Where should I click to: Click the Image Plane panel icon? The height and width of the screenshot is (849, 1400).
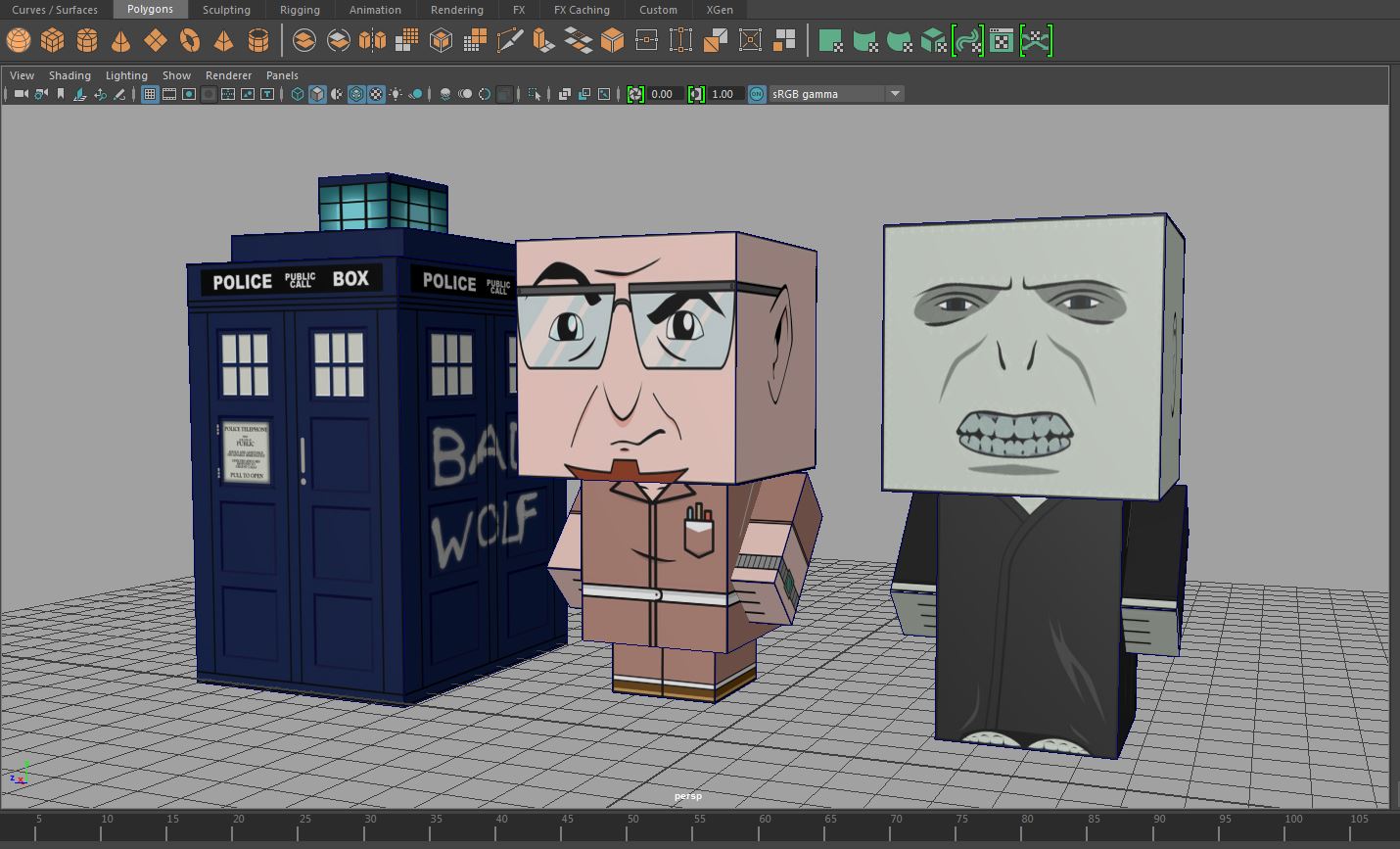point(80,94)
